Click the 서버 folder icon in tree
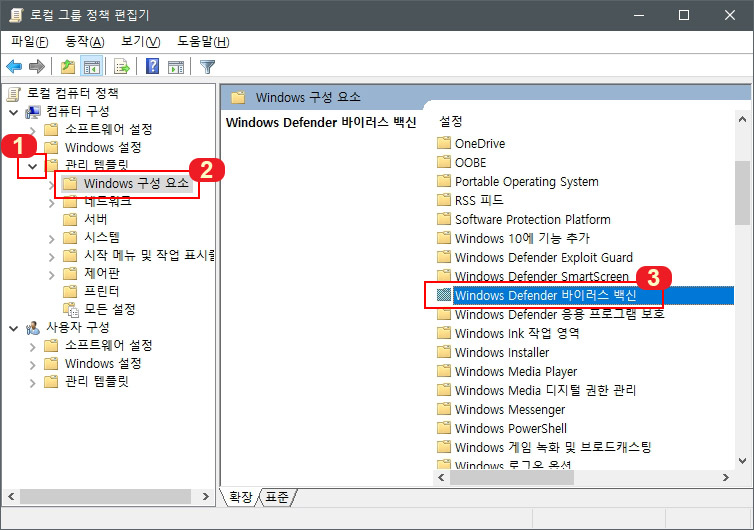The width and height of the screenshot is (754, 530). [70, 219]
